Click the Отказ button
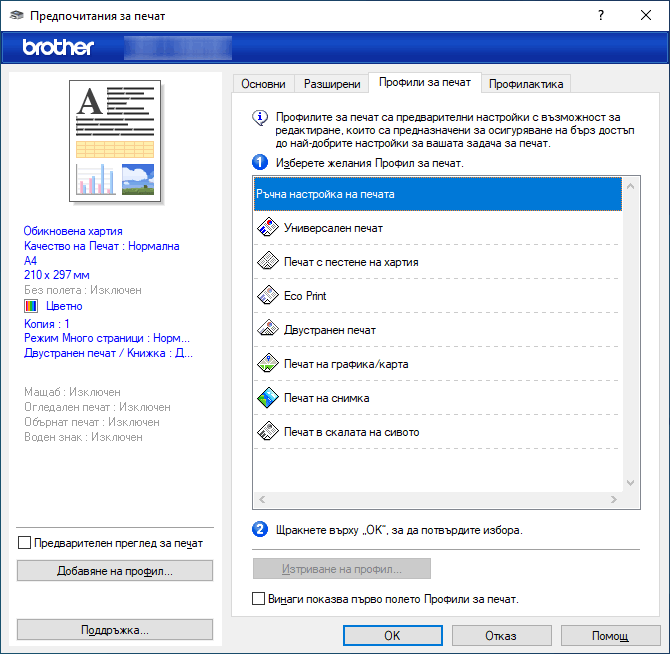Screen dimensions: 670x654 click(x=501, y=636)
